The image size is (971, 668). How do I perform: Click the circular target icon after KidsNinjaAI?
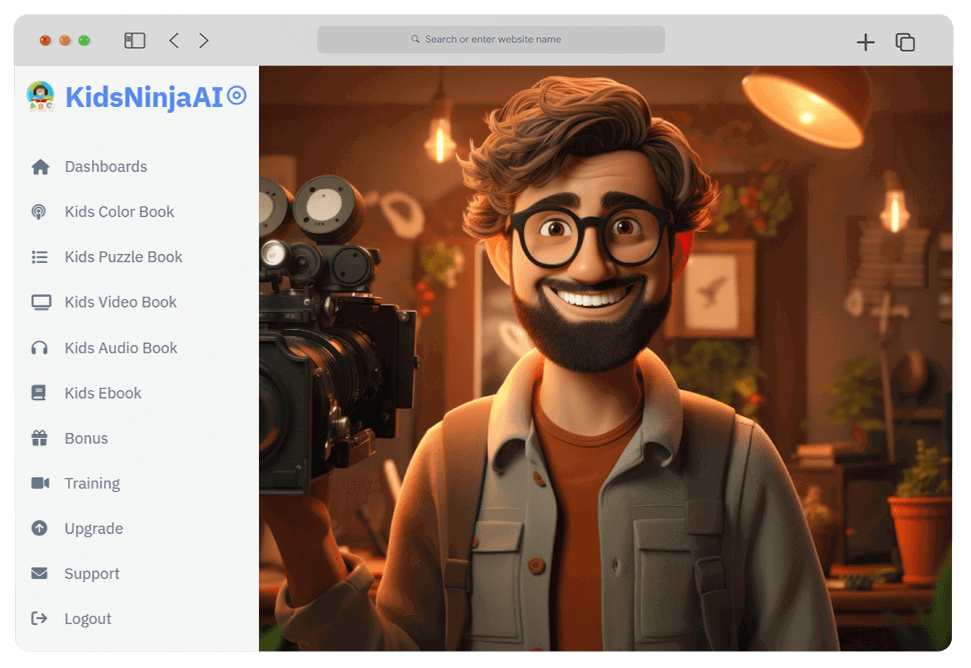237,96
